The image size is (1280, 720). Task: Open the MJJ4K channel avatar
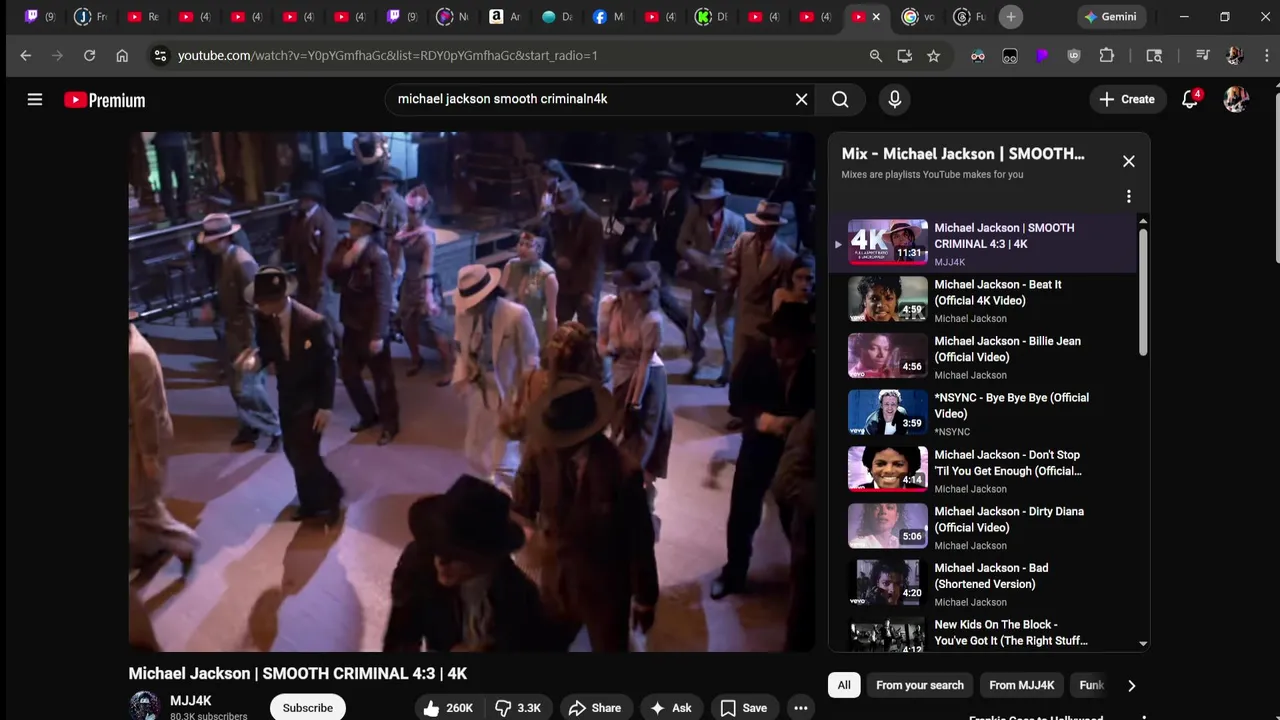(144, 706)
